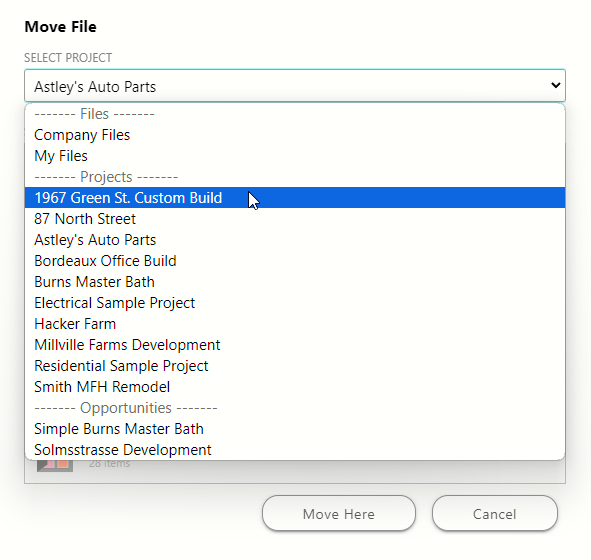Pick Solmsstrasse Development opportunity

coord(295,450)
